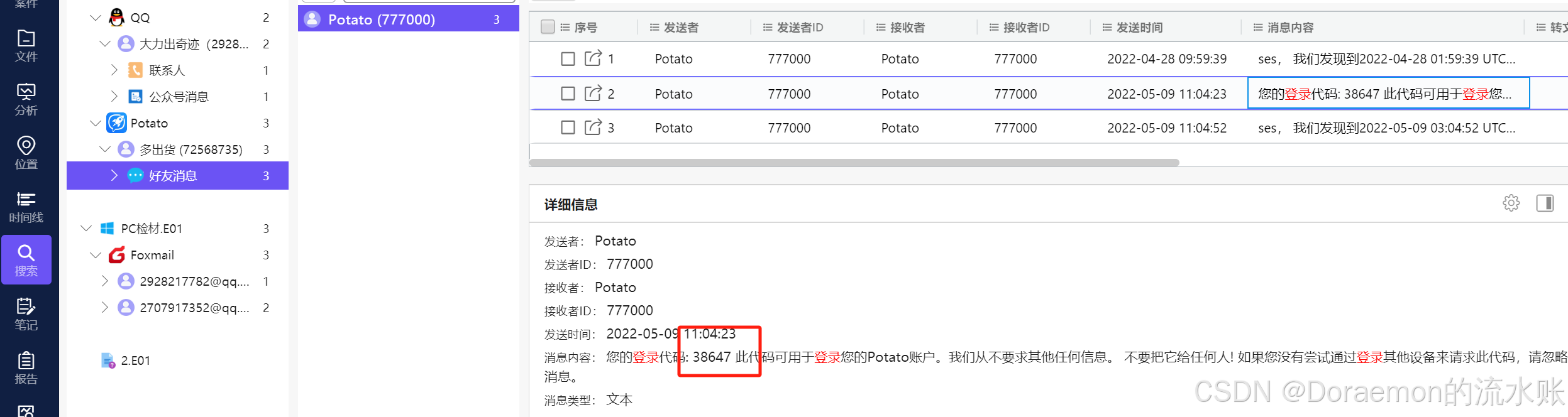Click the avatar icon of 大力出奇迹 account

pos(126,44)
